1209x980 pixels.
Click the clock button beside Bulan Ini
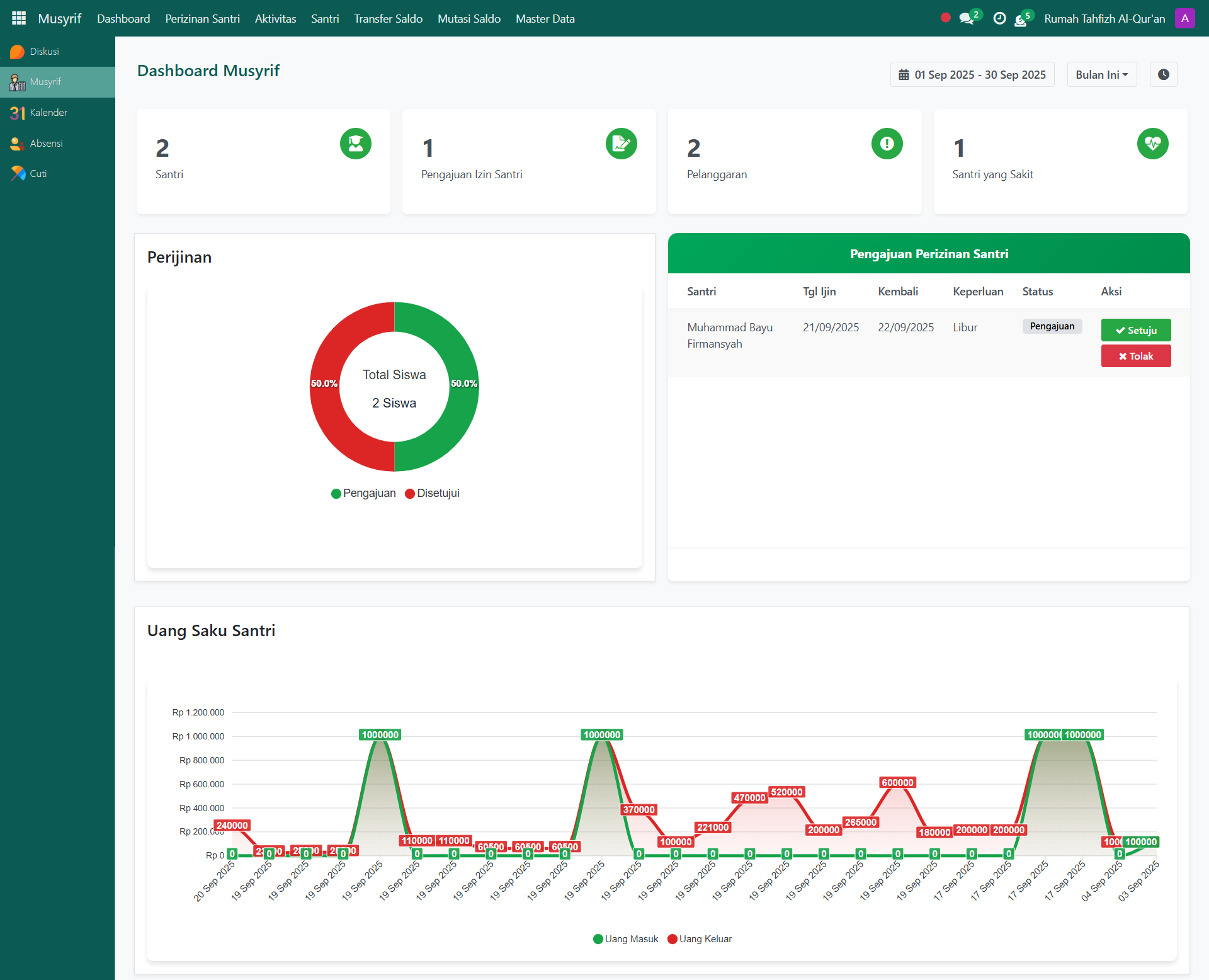pos(1163,74)
